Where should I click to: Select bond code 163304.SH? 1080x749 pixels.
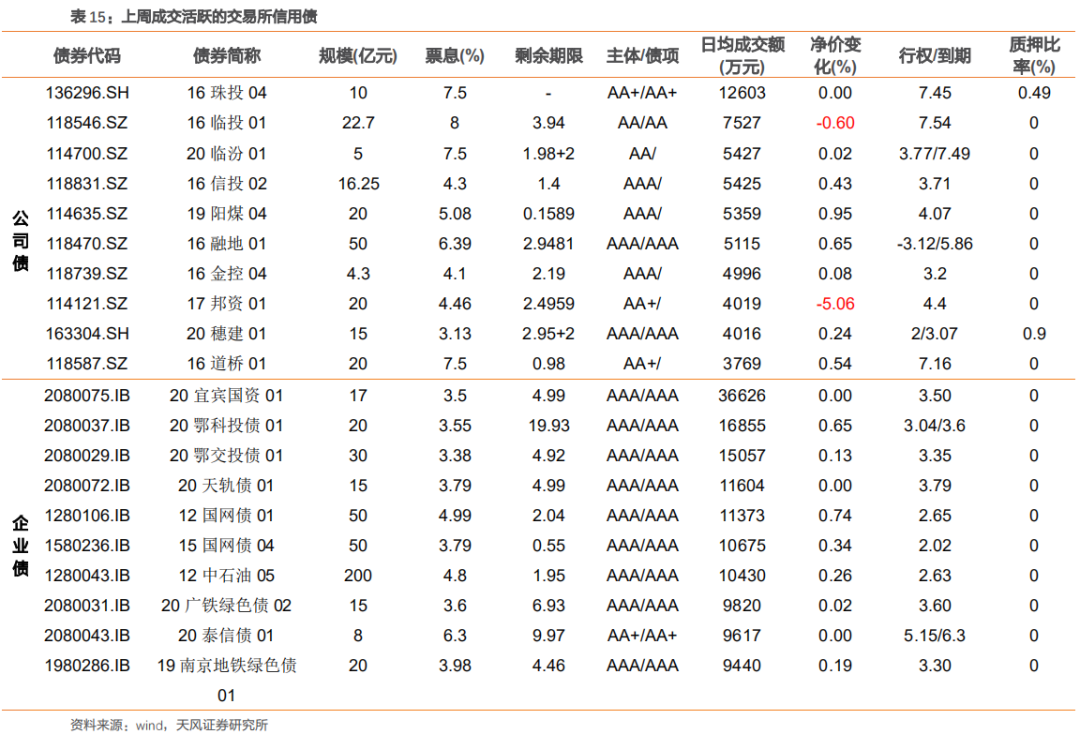click(x=87, y=334)
